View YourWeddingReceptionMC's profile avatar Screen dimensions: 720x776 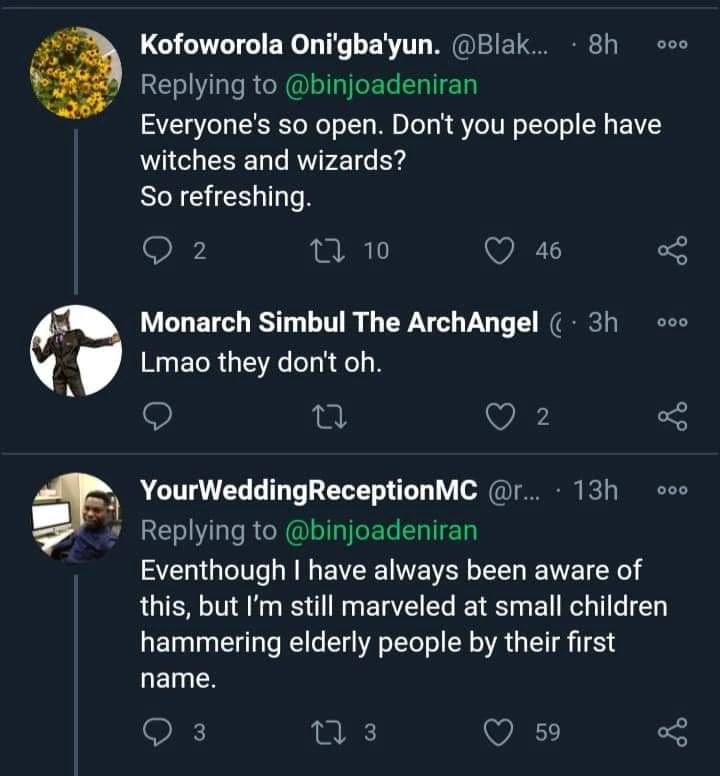76,518
